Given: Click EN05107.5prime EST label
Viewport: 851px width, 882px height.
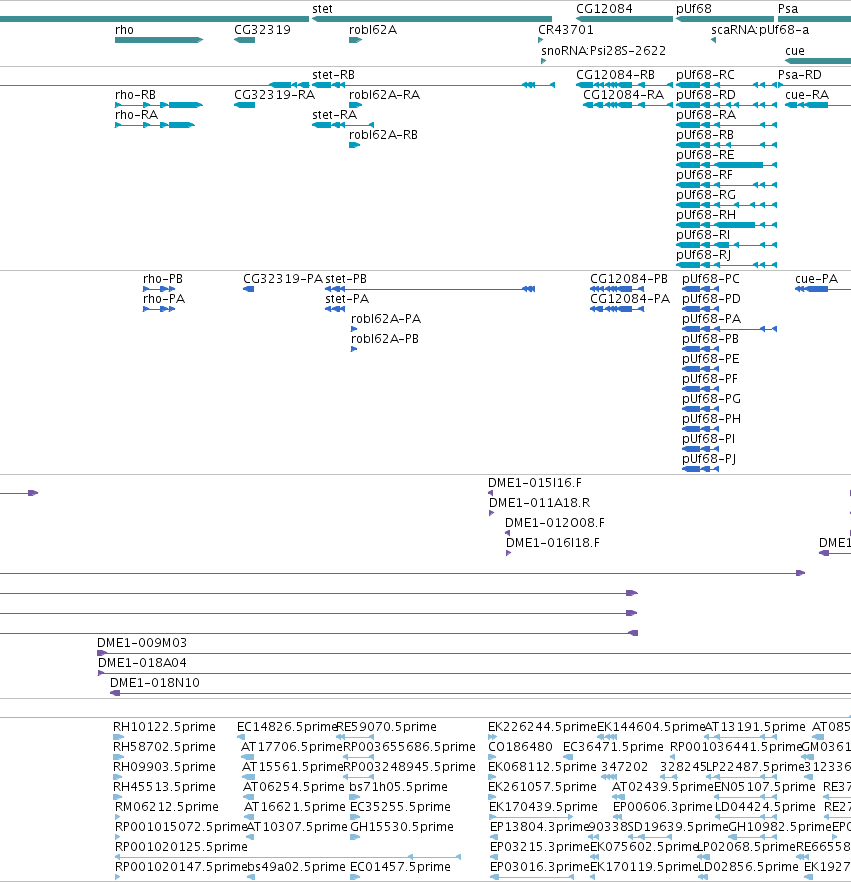Looking at the screenshot, I should pos(764,787).
